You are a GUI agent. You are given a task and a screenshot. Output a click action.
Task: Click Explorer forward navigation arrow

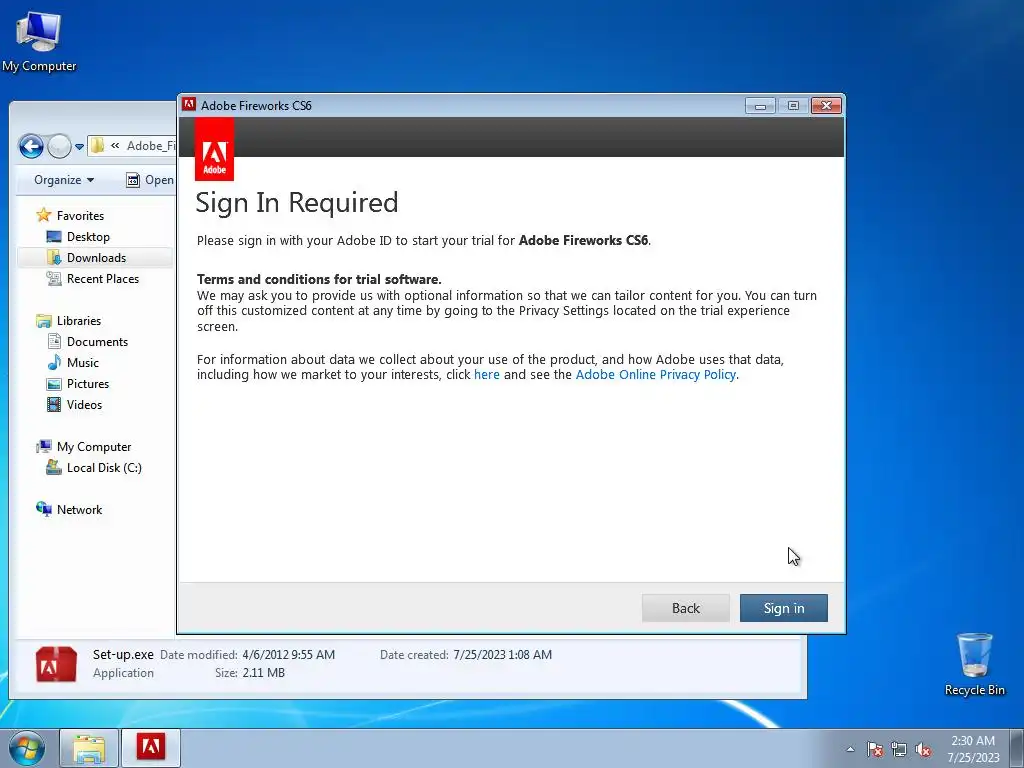pyautogui.click(x=59, y=146)
